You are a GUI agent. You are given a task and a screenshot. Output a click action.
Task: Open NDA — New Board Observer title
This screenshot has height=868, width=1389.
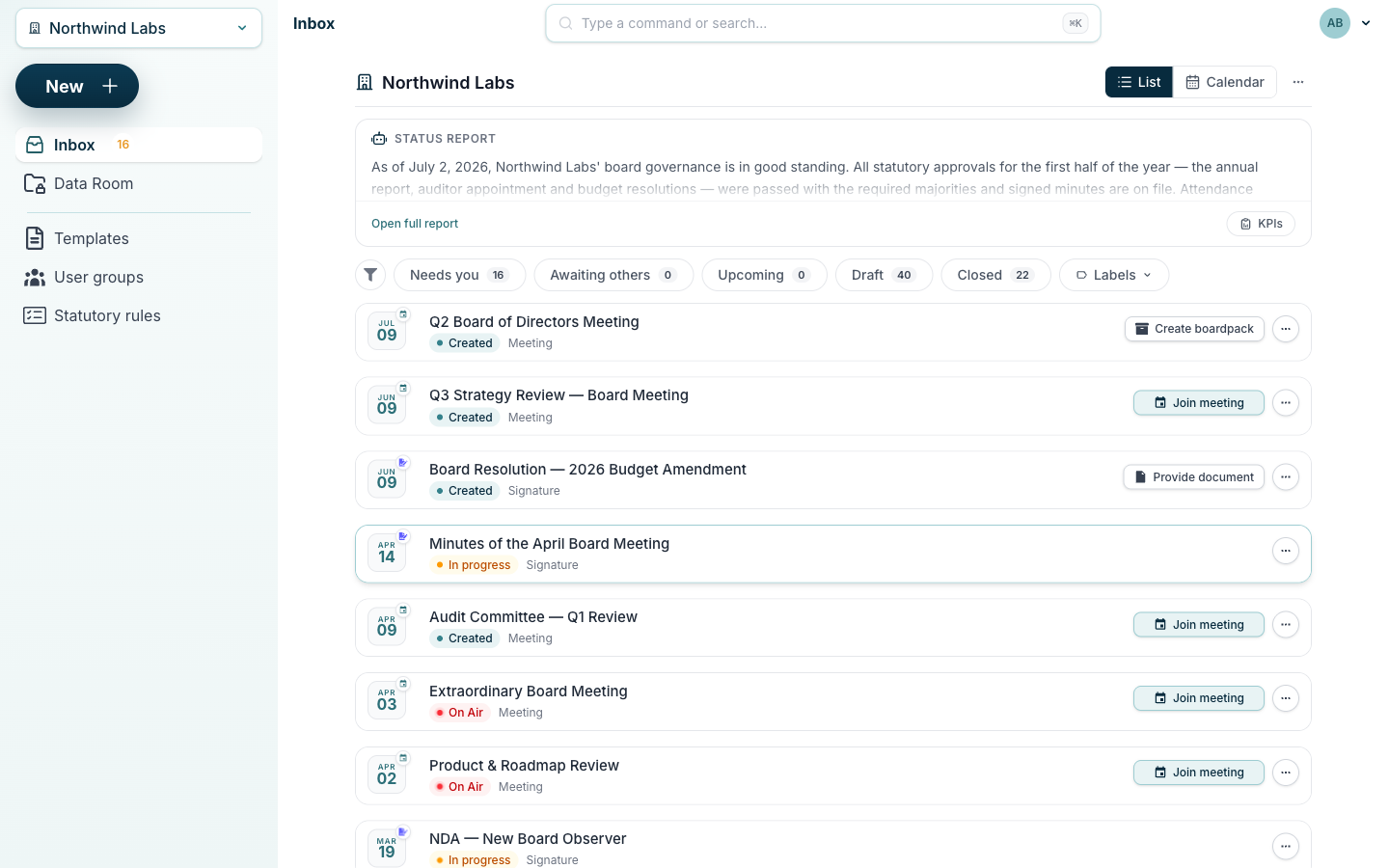(x=528, y=839)
